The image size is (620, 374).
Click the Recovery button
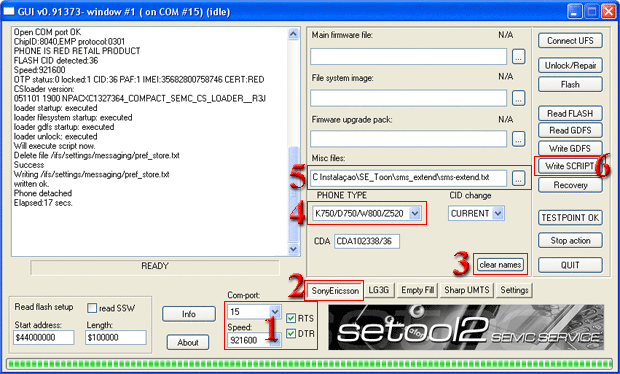[570, 185]
